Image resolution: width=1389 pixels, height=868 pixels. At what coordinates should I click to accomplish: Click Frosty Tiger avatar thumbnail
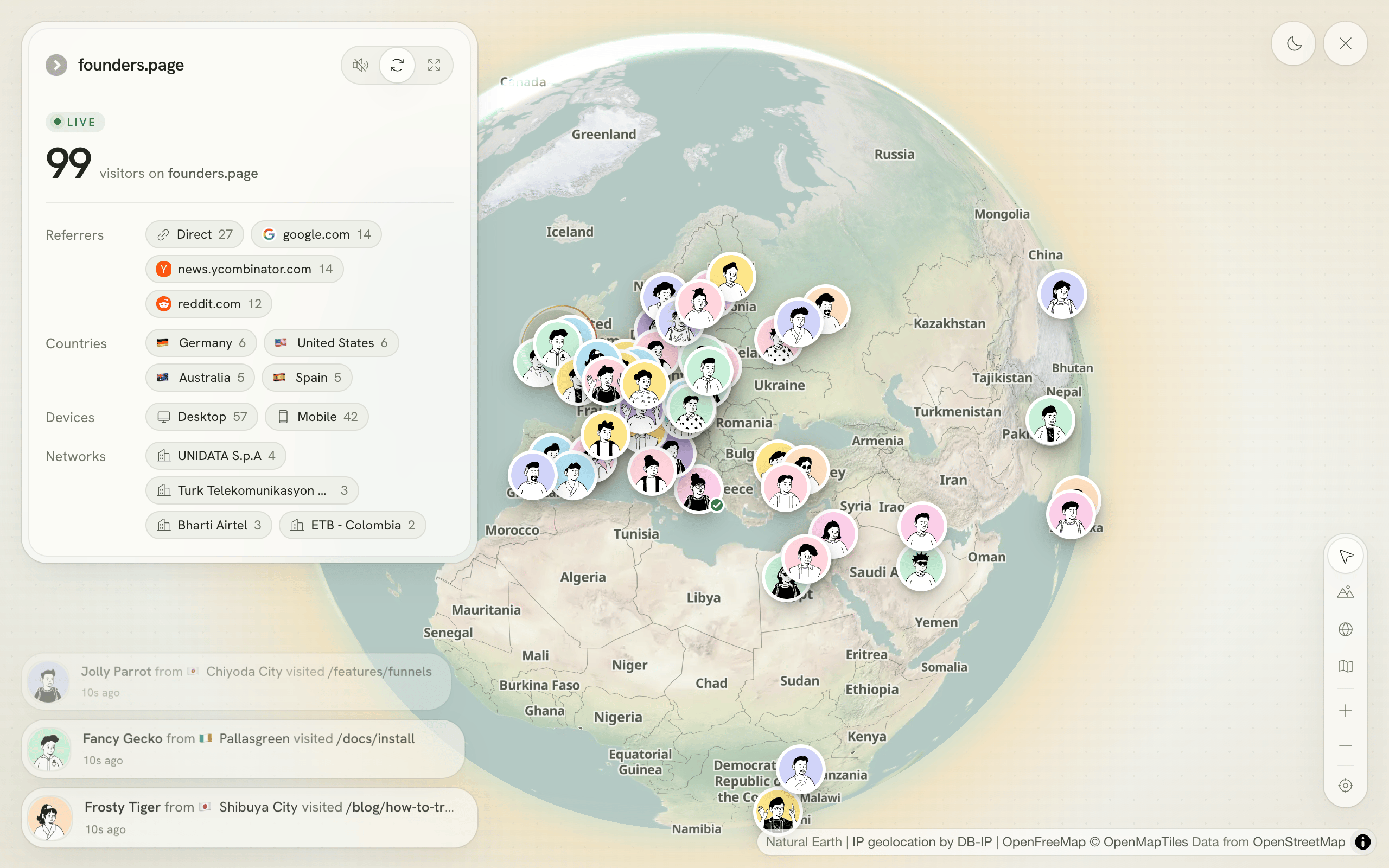pos(50,818)
